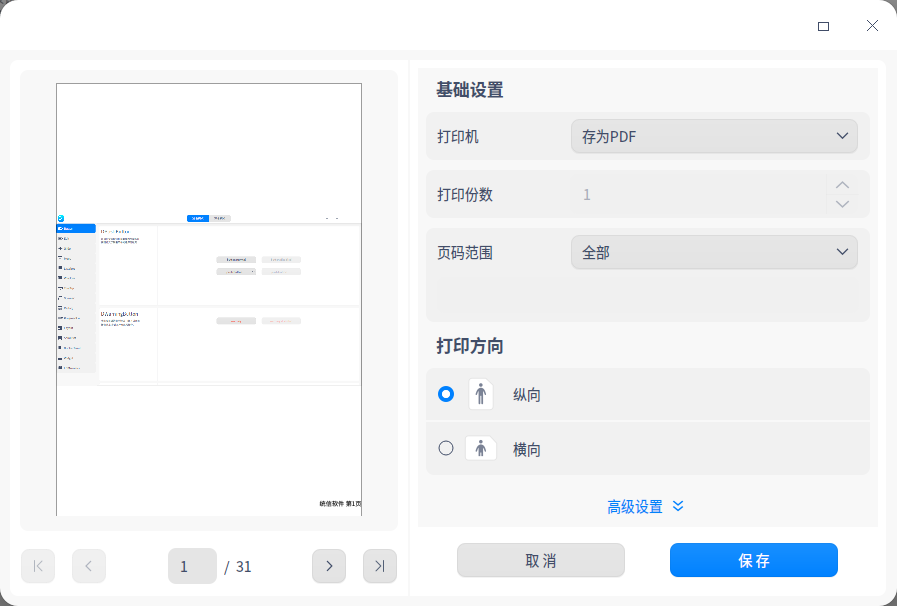Jump to the last preview page
Screen dimensions: 897x606
[x=380, y=566]
